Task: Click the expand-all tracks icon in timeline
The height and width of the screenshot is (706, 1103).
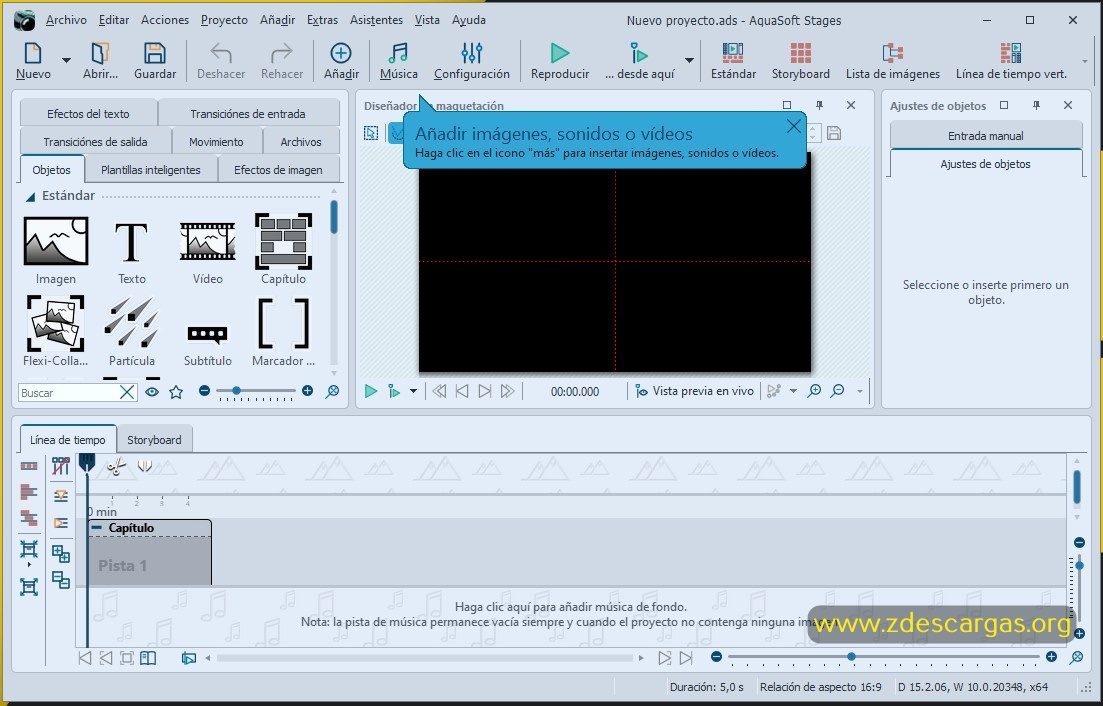Action: [60, 554]
